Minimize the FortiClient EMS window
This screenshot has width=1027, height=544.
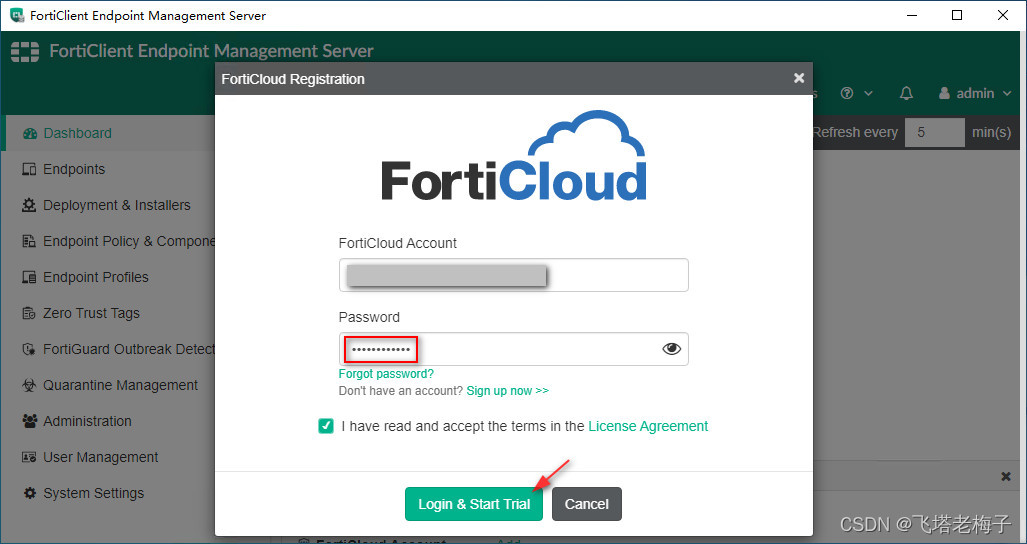[x=911, y=16]
